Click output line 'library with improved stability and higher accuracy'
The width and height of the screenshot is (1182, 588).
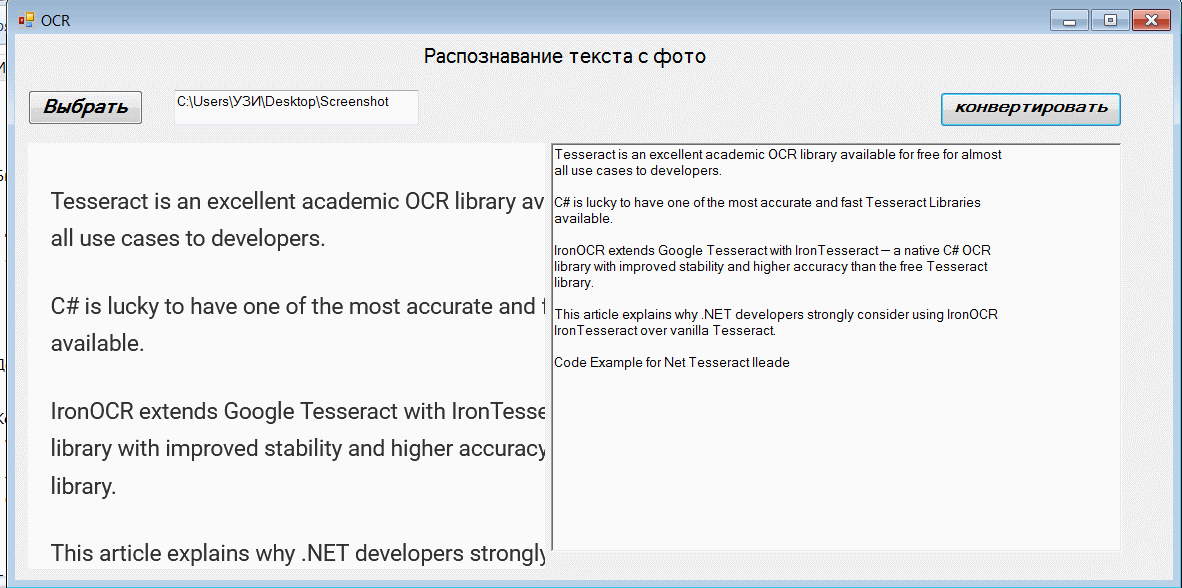click(771, 267)
